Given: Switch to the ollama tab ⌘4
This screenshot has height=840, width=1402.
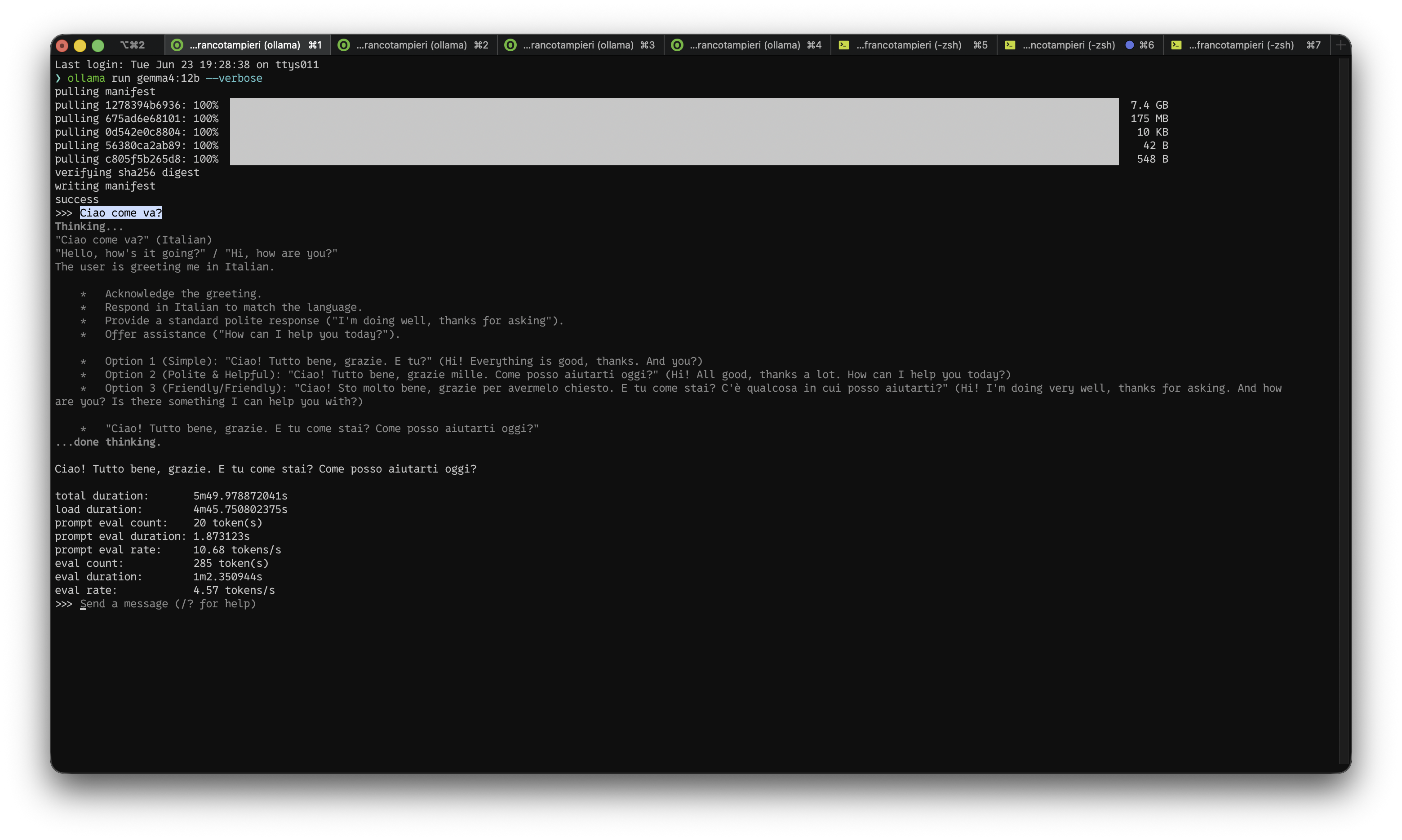Looking at the screenshot, I should [747, 45].
